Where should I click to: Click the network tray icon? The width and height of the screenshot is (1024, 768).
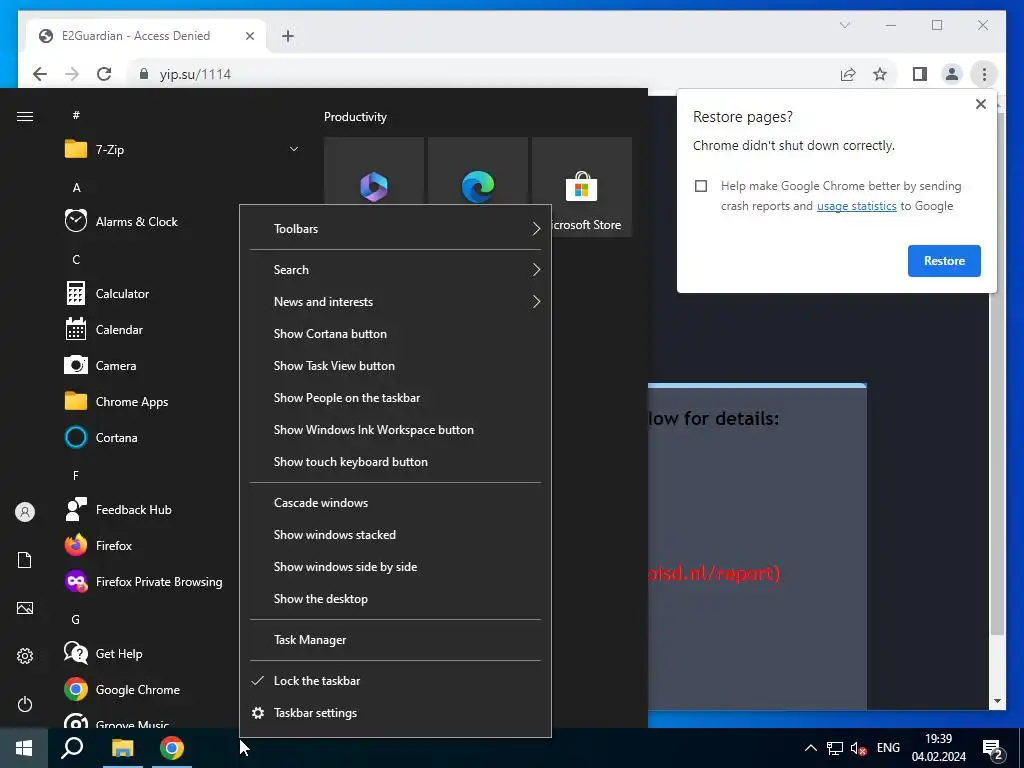[x=835, y=748]
